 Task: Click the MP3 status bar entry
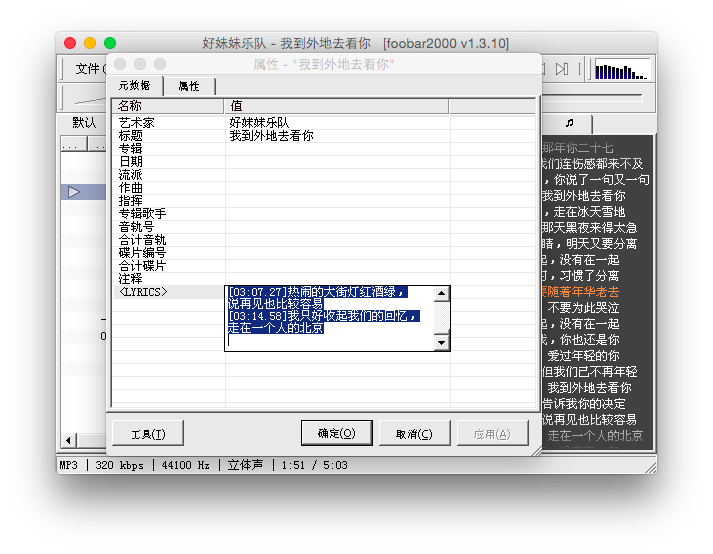[69, 465]
